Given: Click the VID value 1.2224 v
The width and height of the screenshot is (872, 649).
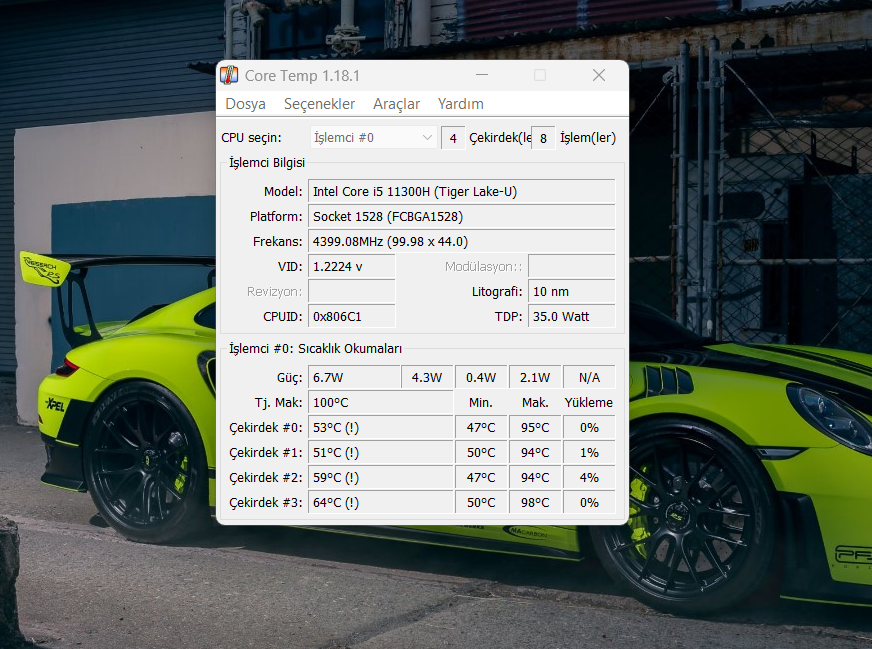Looking at the screenshot, I should click(x=351, y=266).
